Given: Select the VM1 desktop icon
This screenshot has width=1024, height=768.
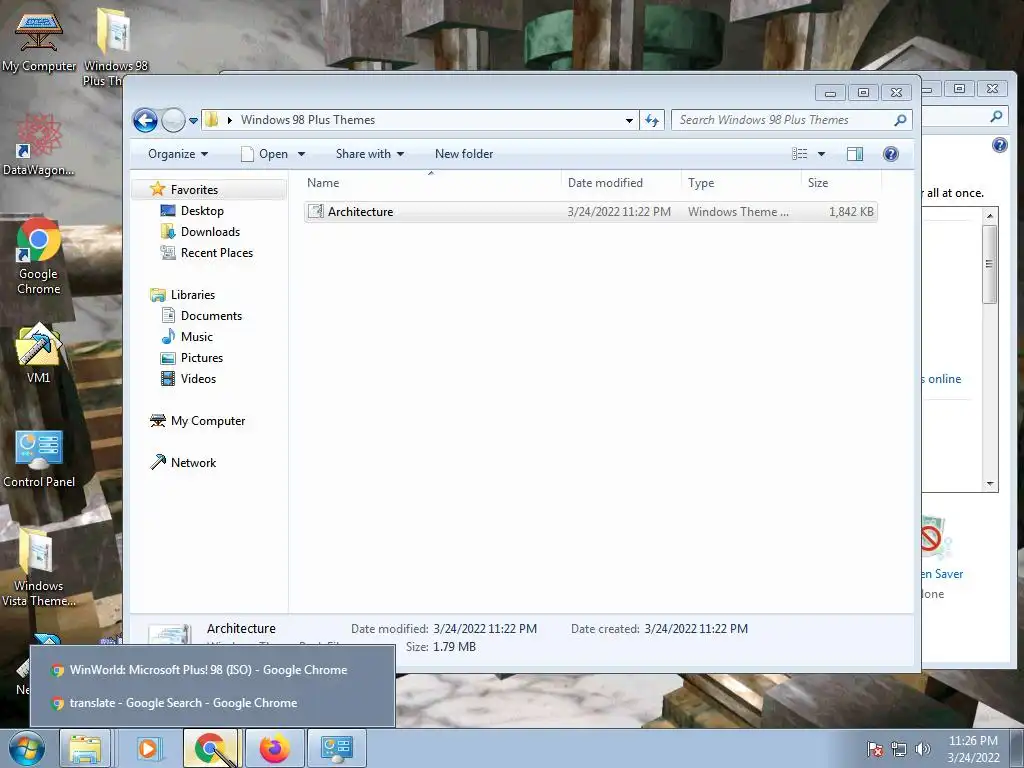Looking at the screenshot, I should coord(39,353).
